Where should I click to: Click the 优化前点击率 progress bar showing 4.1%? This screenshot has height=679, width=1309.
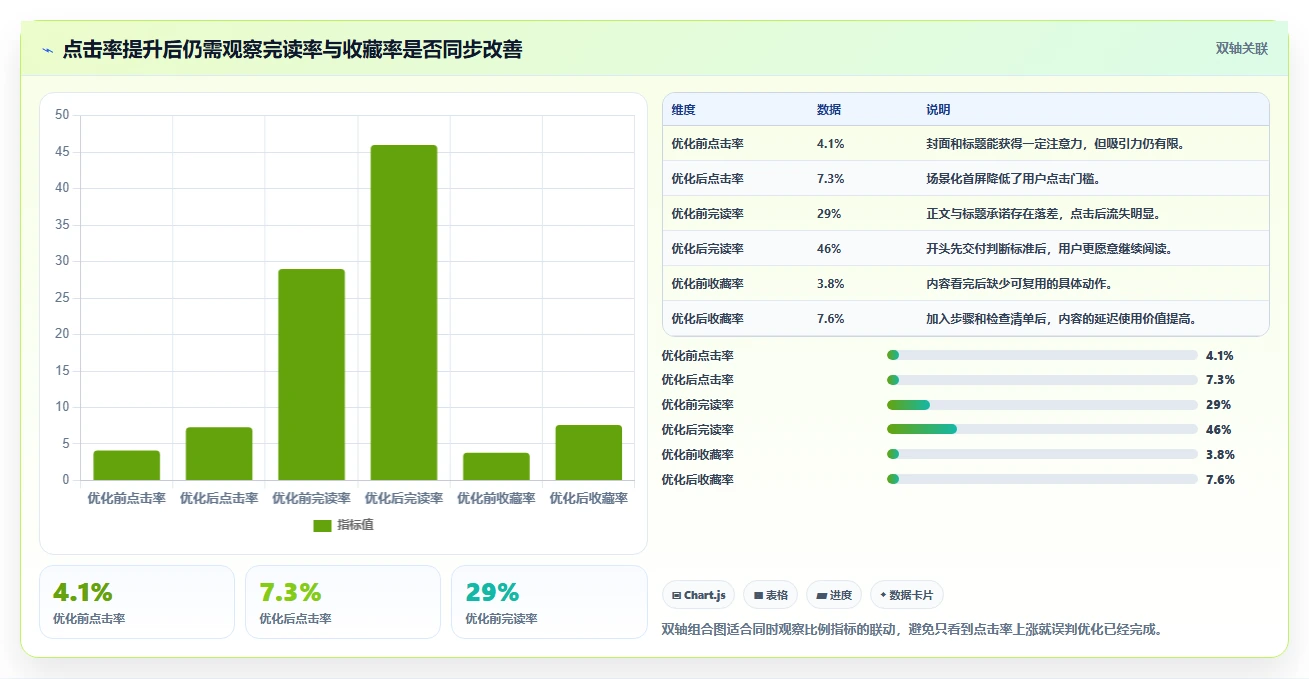[x=1042, y=355]
